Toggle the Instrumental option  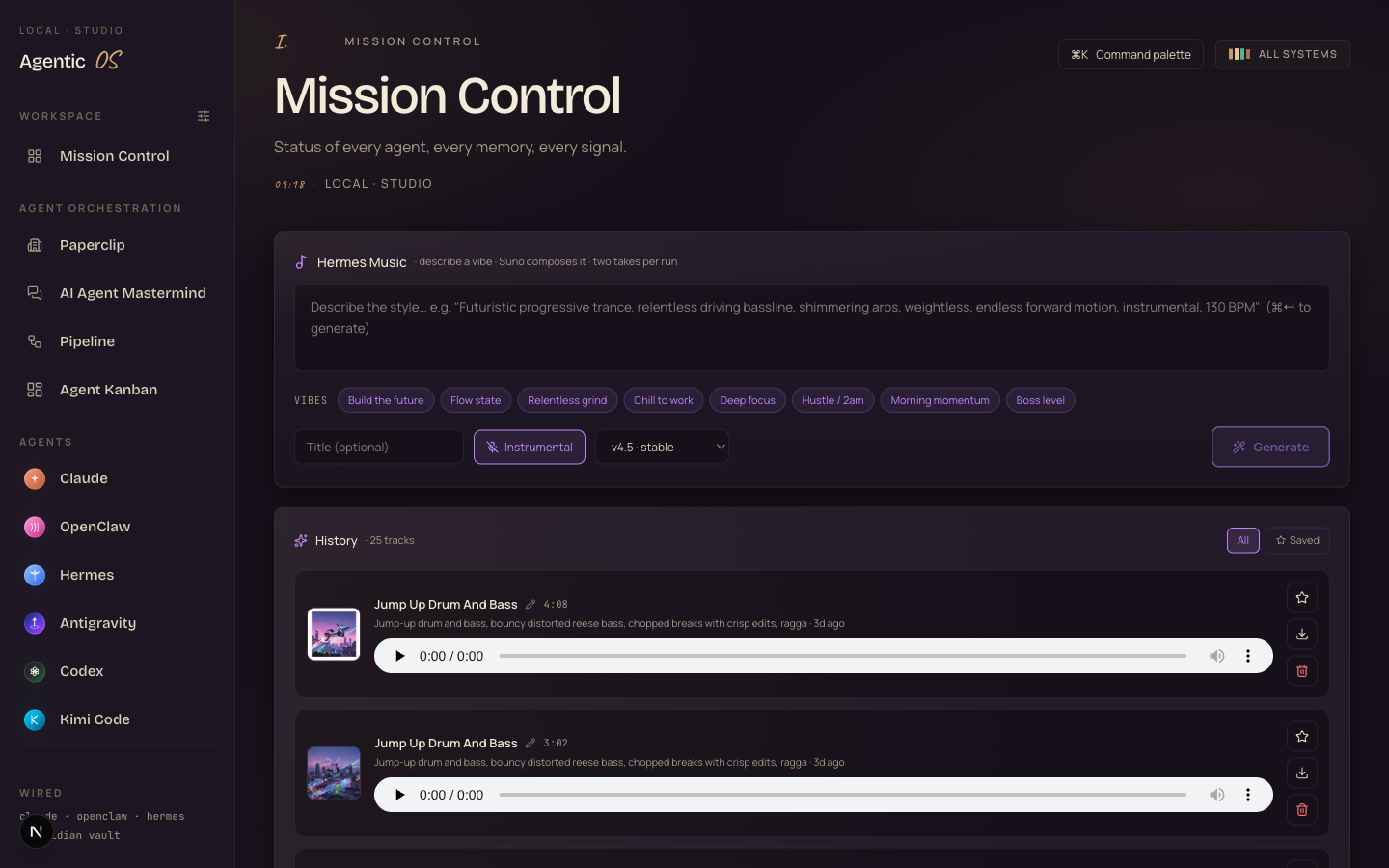pyautogui.click(x=530, y=447)
